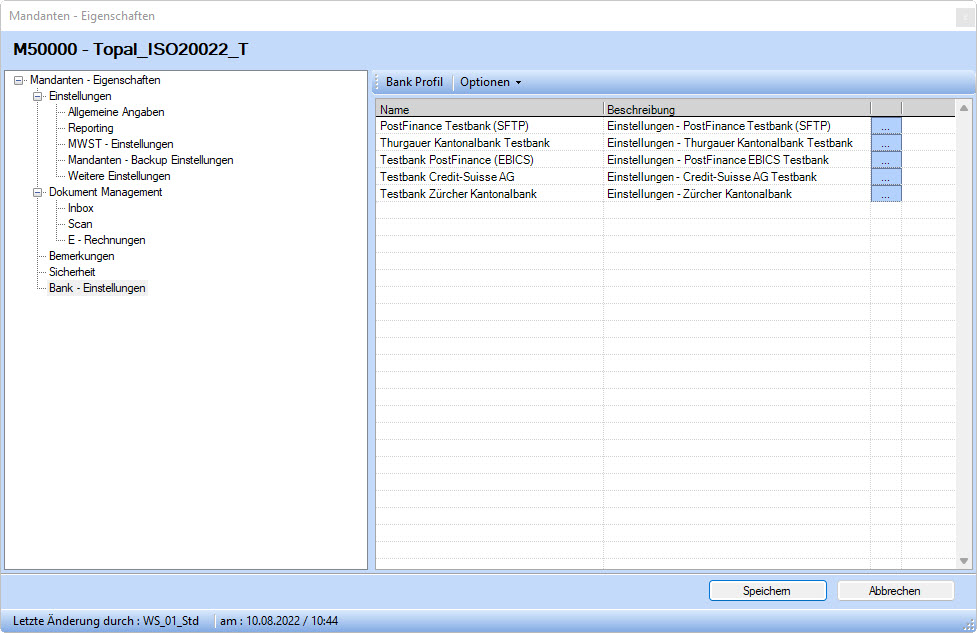Viewport: 977px width, 633px height.
Task: Close the Mandanten - Eigenschaften window
Action: point(964,16)
